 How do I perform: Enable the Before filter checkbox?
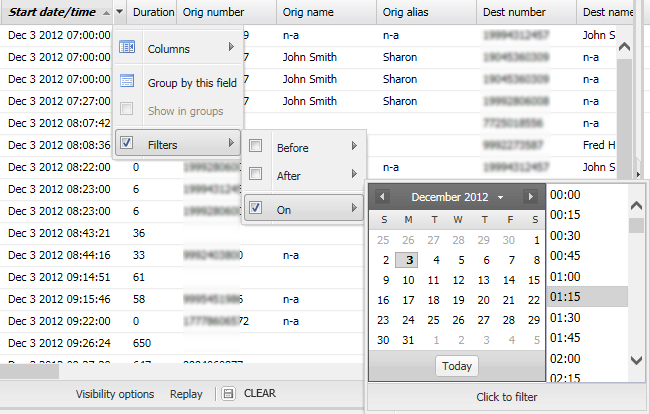(256, 147)
